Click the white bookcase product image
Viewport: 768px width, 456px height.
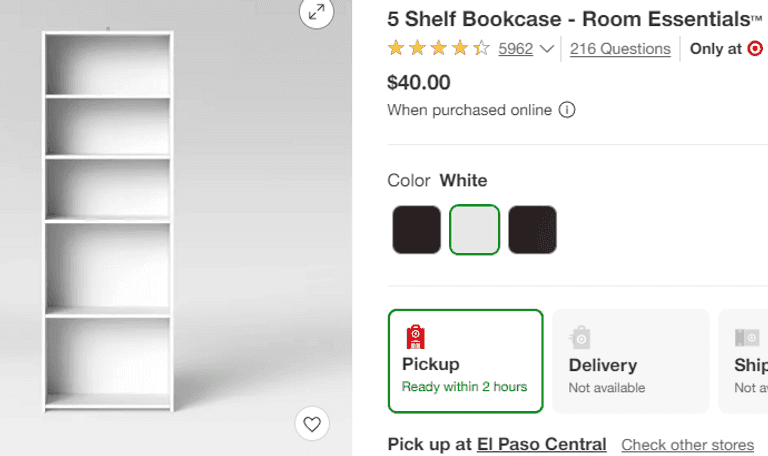[x=108, y=220]
